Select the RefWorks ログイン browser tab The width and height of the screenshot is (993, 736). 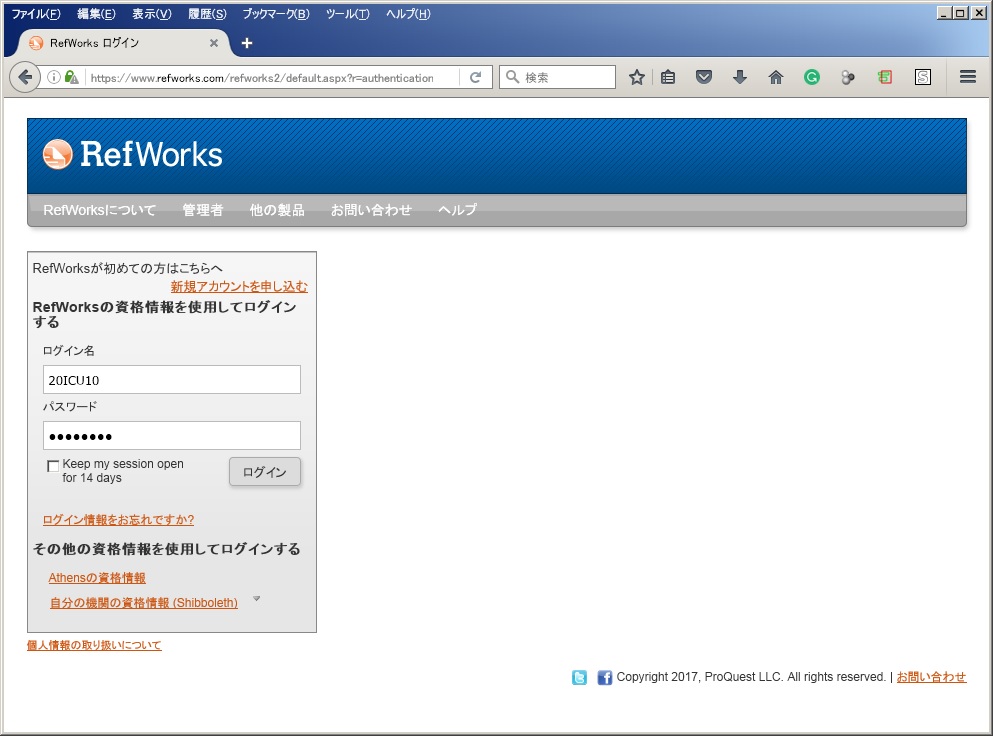[x=123, y=43]
